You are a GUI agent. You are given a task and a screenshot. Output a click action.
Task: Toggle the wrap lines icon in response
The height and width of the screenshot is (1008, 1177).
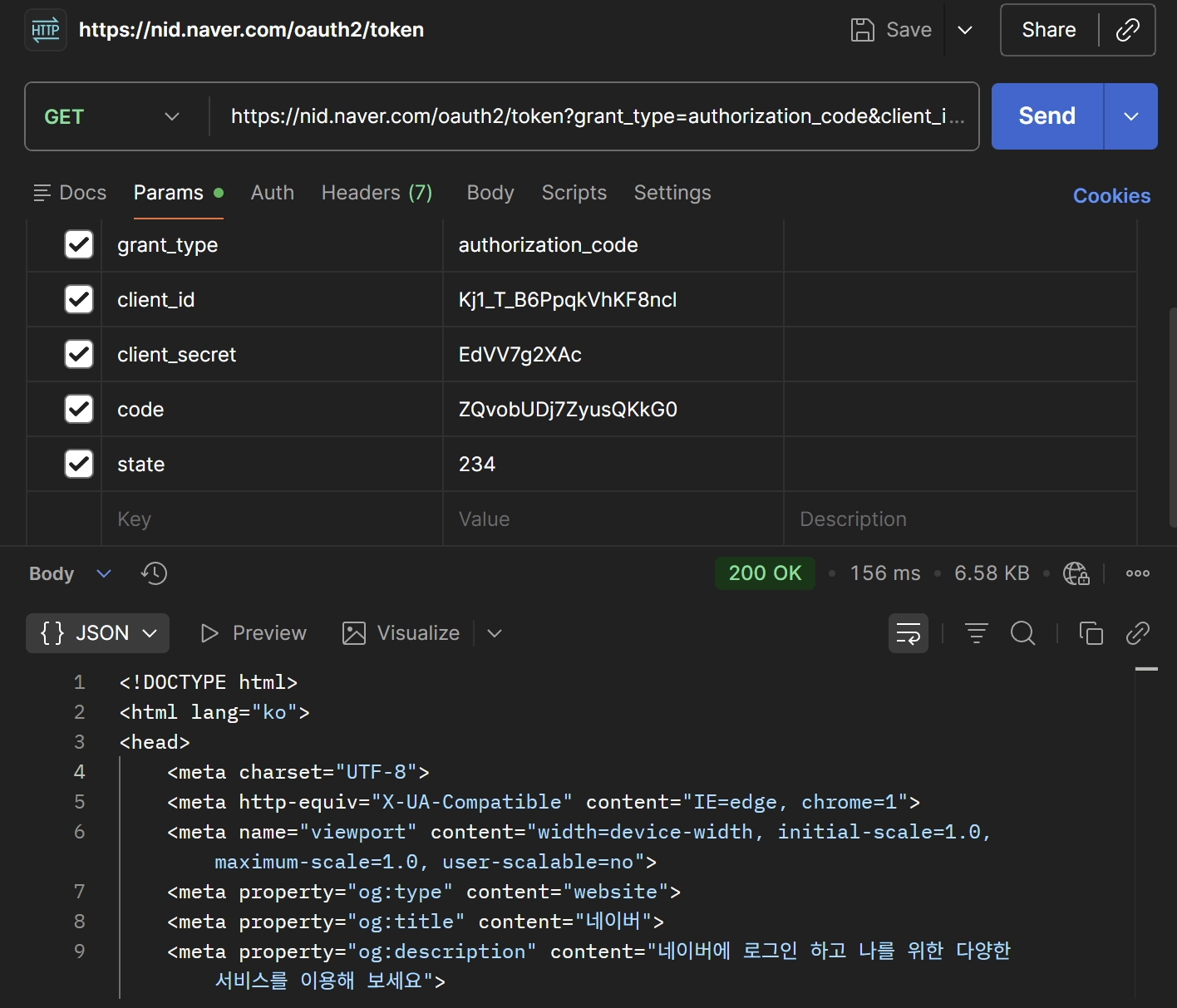tap(908, 633)
